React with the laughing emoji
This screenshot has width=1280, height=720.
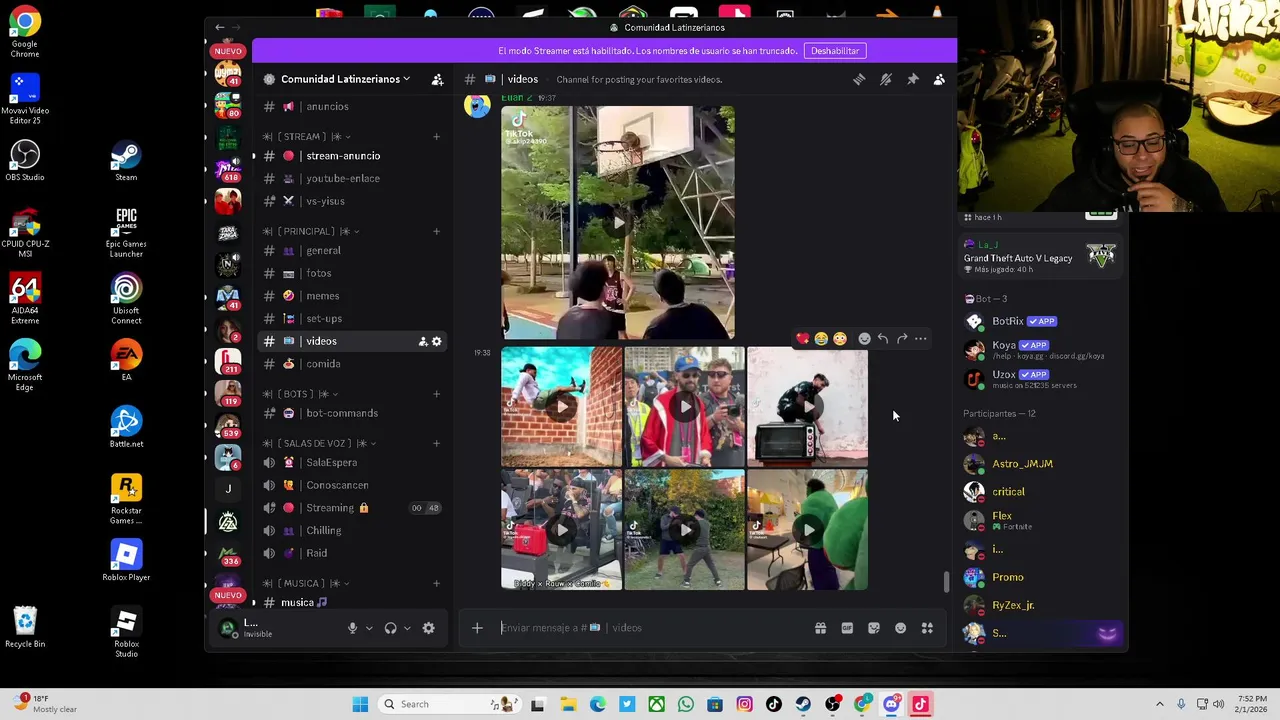click(821, 339)
